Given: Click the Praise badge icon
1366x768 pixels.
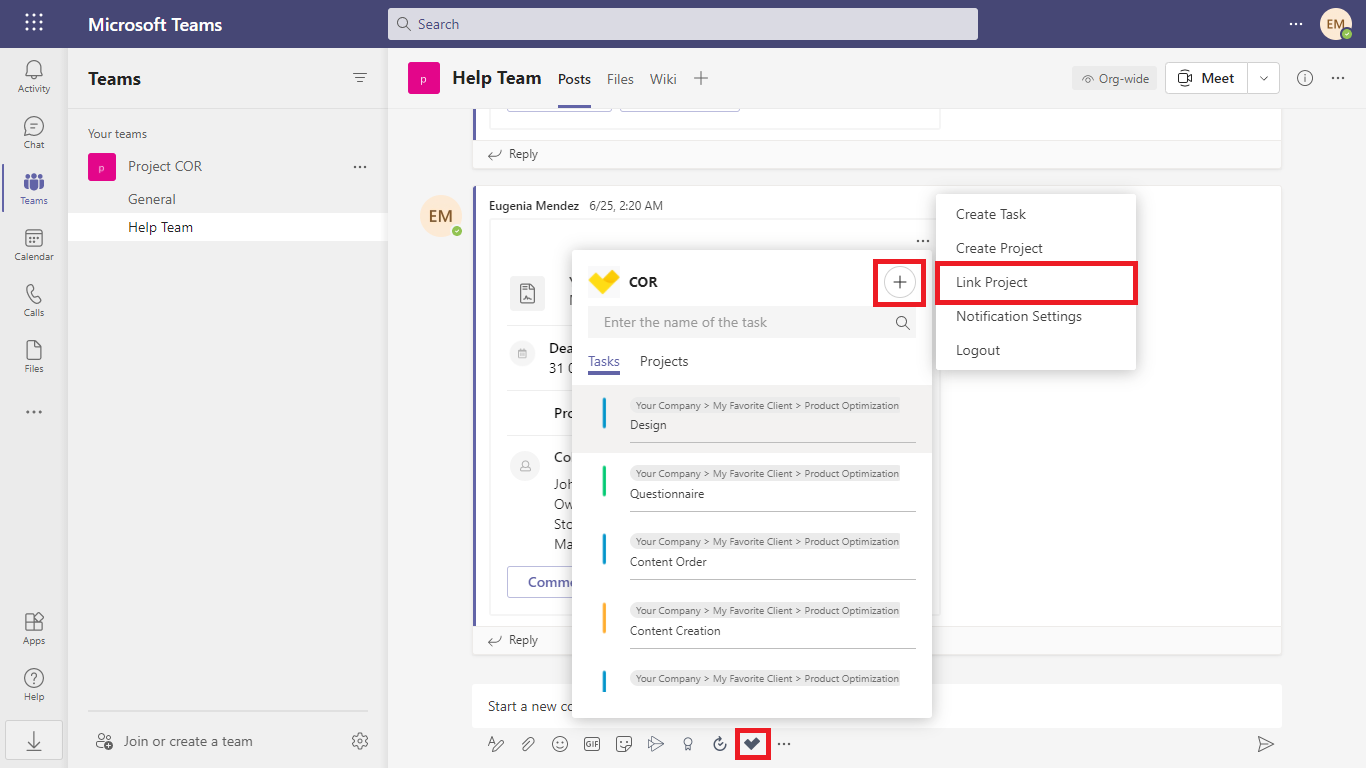Looking at the screenshot, I should pyautogui.click(x=687, y=744).
